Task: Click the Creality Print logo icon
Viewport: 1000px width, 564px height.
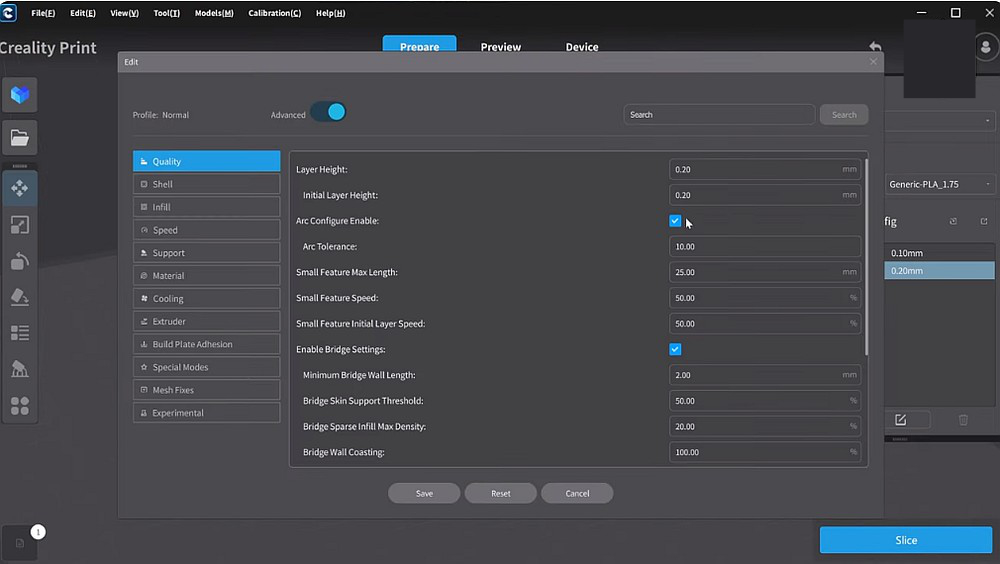Action: (x=8, y=13)
